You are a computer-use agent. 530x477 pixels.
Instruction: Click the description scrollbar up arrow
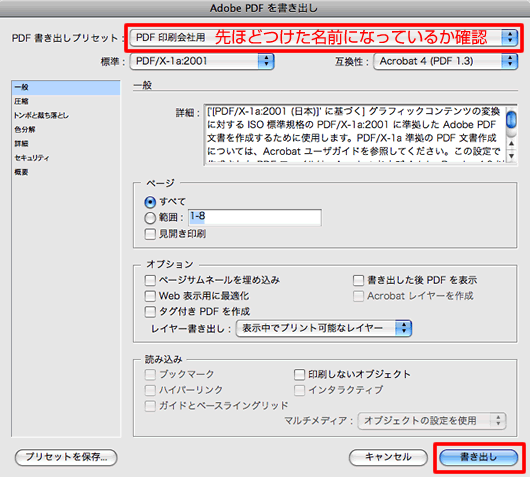pos(511,143)
